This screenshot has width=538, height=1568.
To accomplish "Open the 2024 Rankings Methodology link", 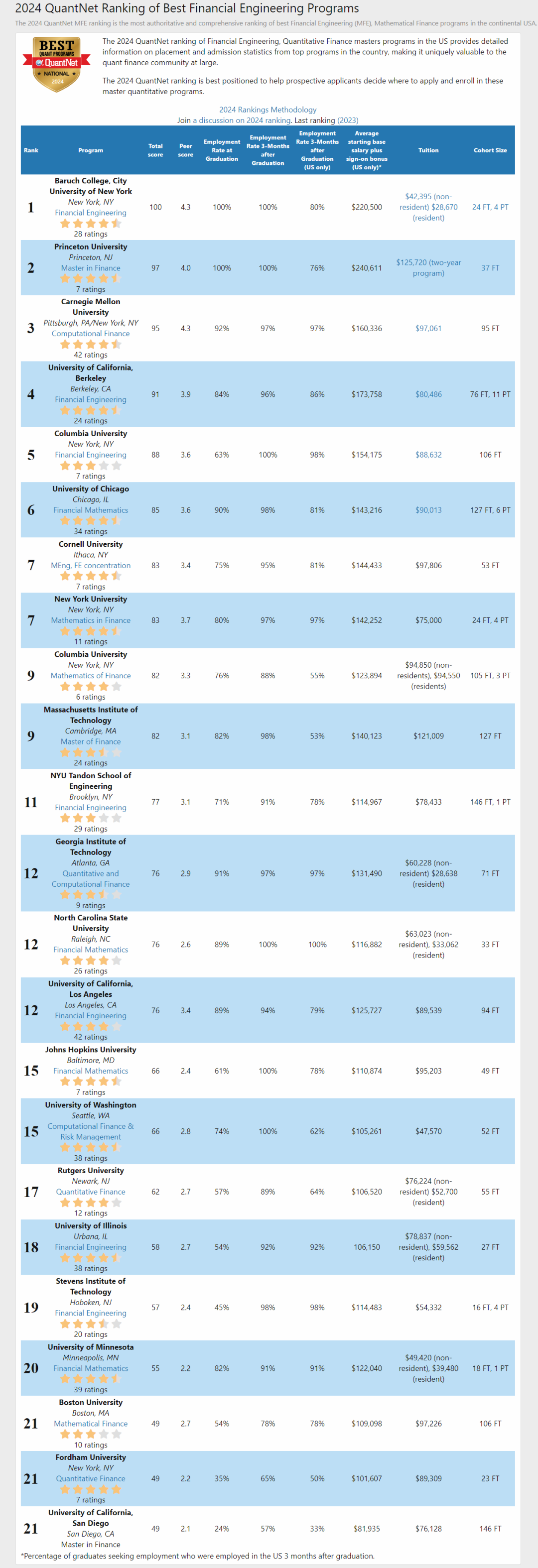I will pyautogui.click(x=268, y=110).
